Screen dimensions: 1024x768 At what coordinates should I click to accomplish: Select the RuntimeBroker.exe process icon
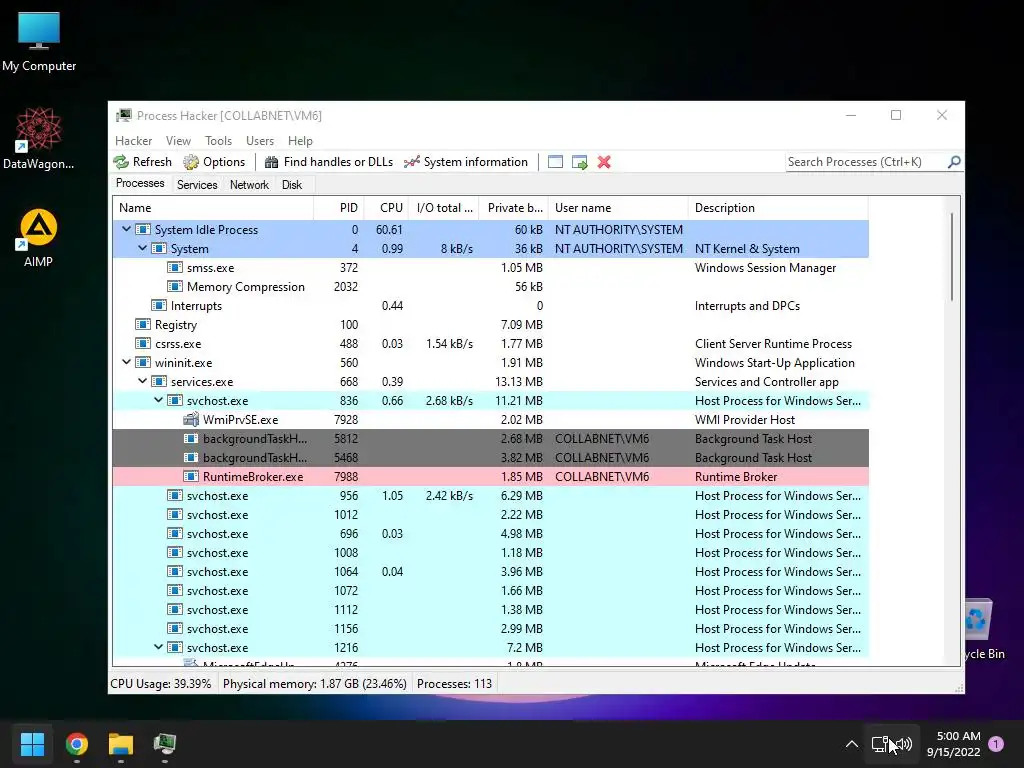pyautogui.click(x=191, y=476)
